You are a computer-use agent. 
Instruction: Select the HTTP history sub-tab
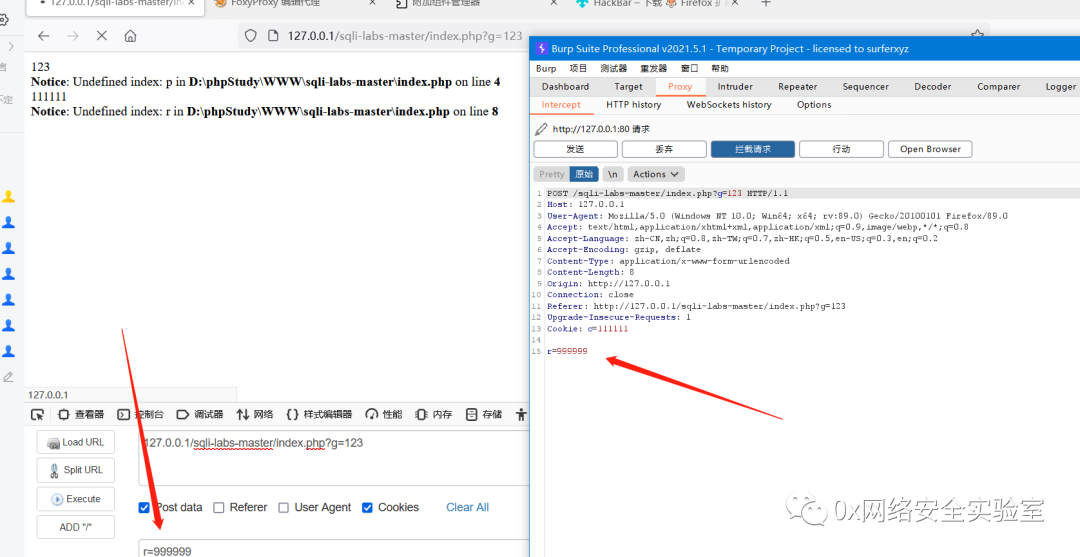point(634,105)
